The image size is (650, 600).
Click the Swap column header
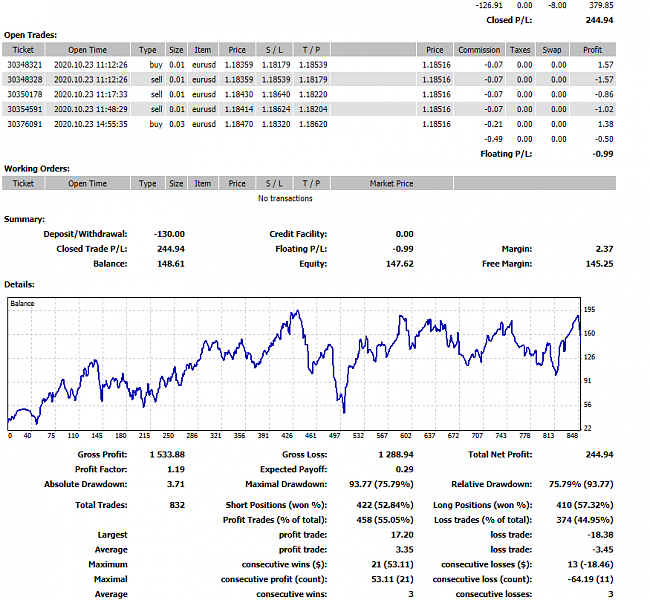tap(552, 50)
